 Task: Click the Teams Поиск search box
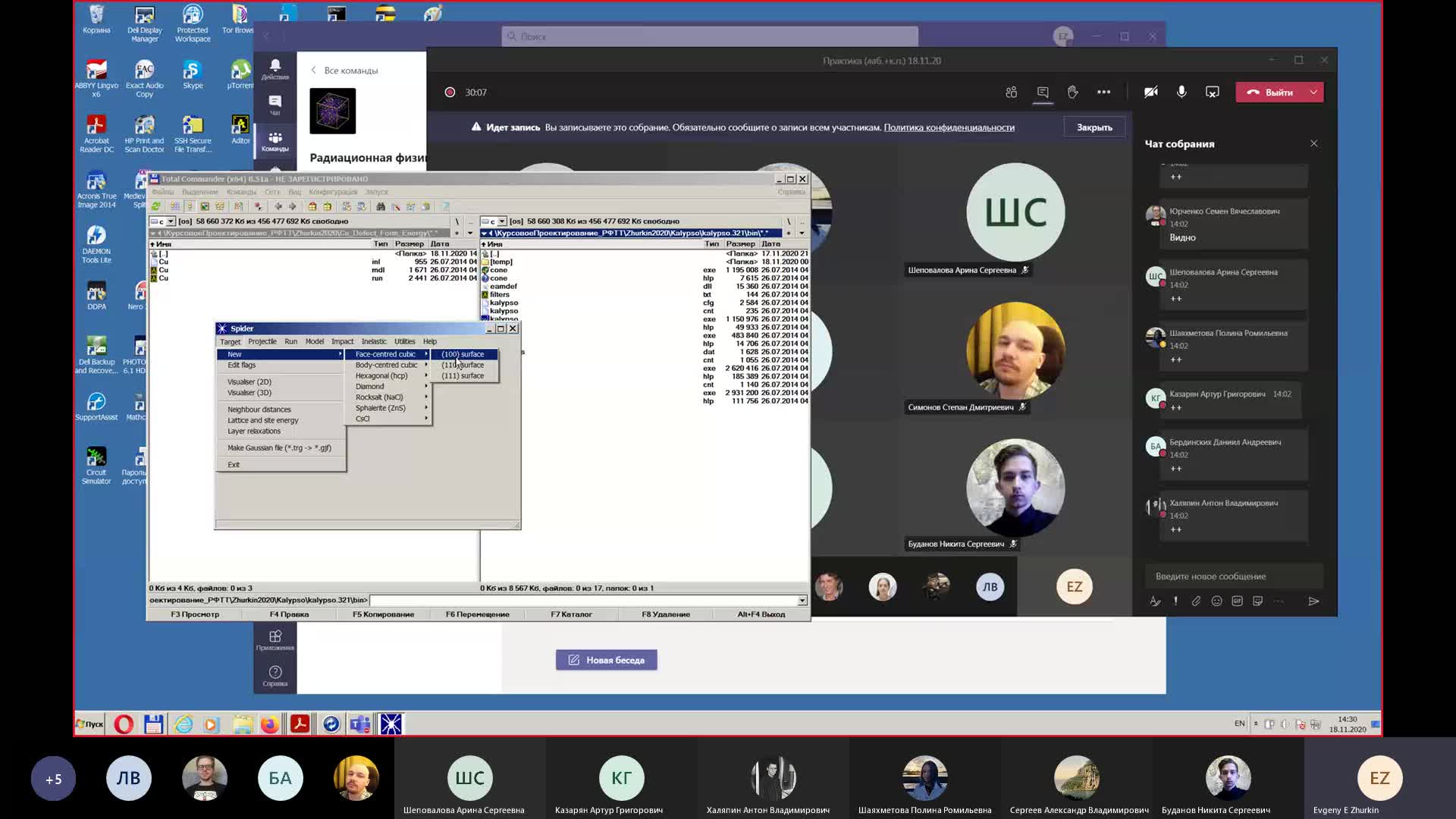[710, 36]
